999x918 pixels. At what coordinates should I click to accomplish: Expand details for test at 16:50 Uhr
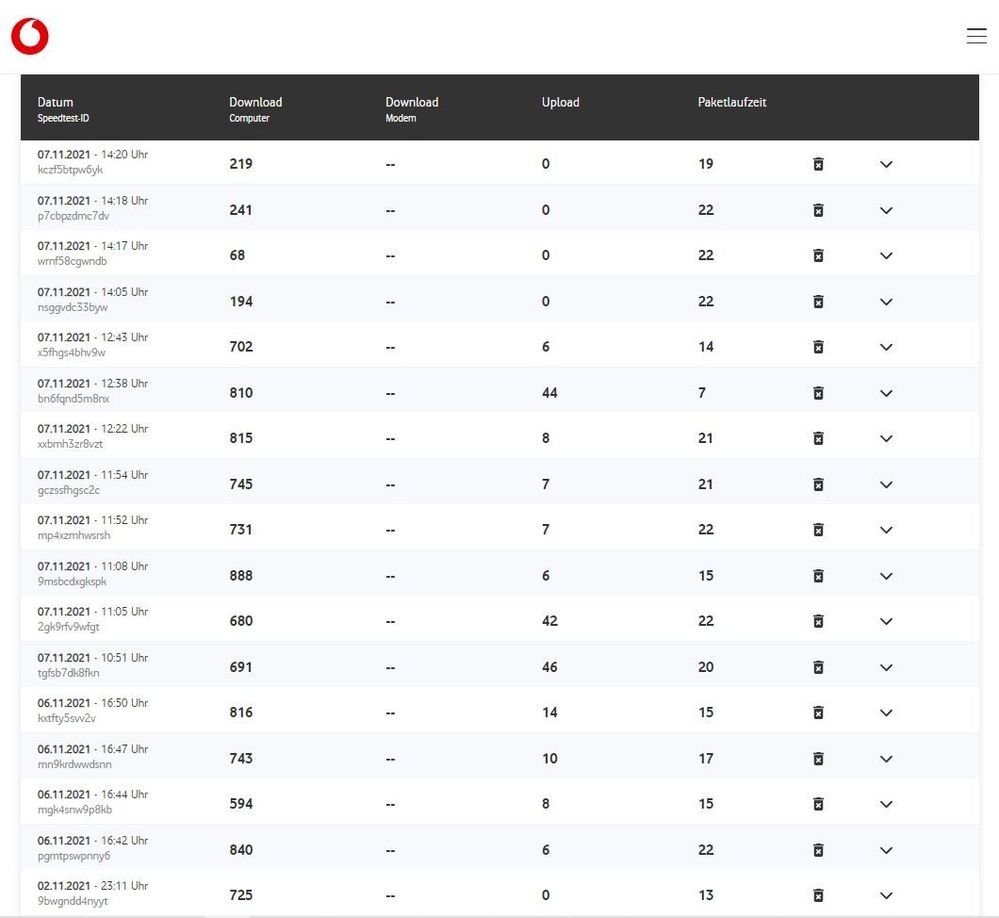[x=886, y=713]
